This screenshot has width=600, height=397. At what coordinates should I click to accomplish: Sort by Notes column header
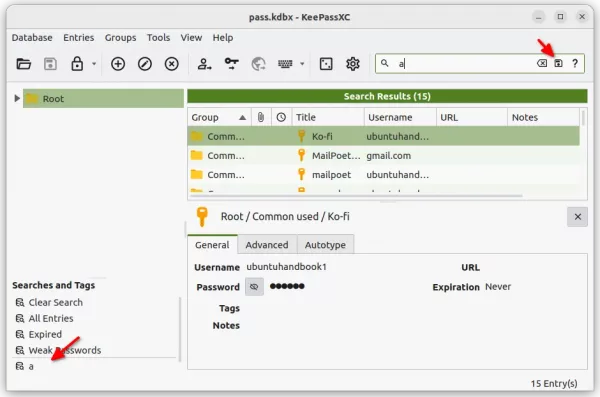click(543, 117)
